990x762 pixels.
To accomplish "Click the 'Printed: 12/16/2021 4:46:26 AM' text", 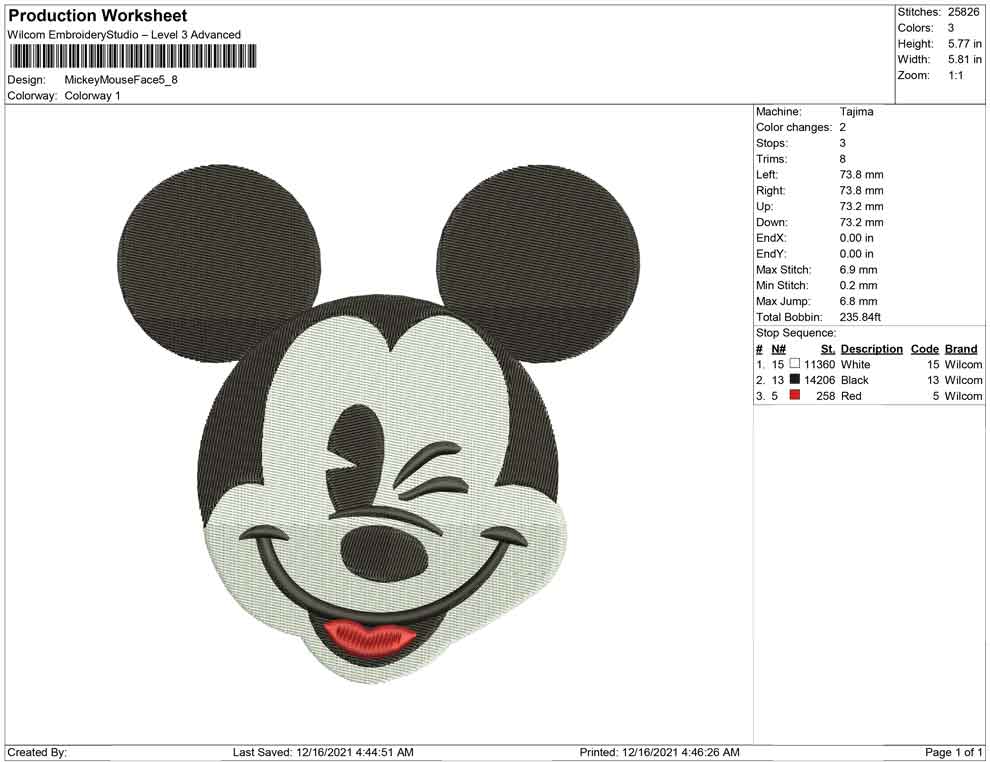I will click(659, 752).
